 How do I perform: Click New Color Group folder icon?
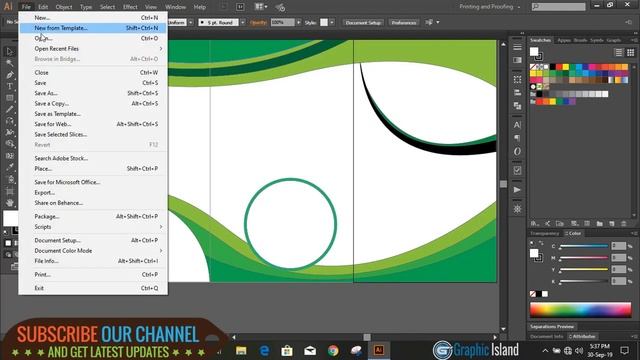pyautogui.click(x=599, y=223)
